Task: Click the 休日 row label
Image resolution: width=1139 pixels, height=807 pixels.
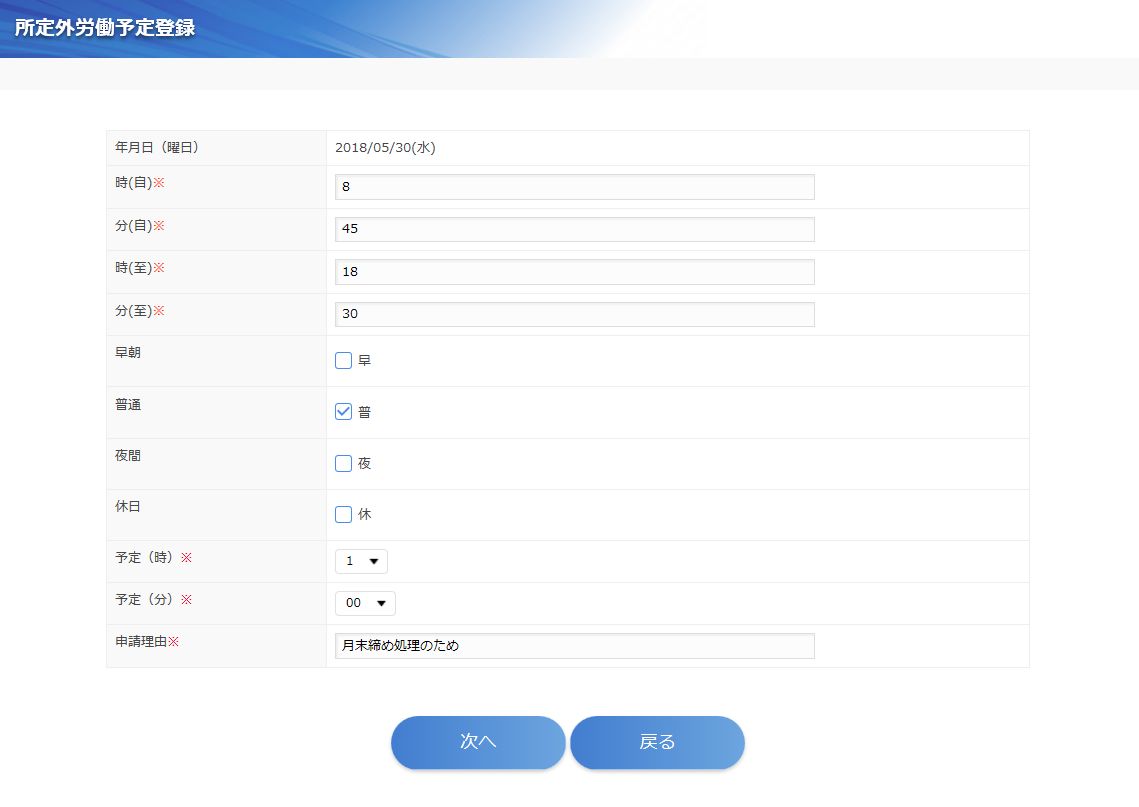Action: (128, 507)
